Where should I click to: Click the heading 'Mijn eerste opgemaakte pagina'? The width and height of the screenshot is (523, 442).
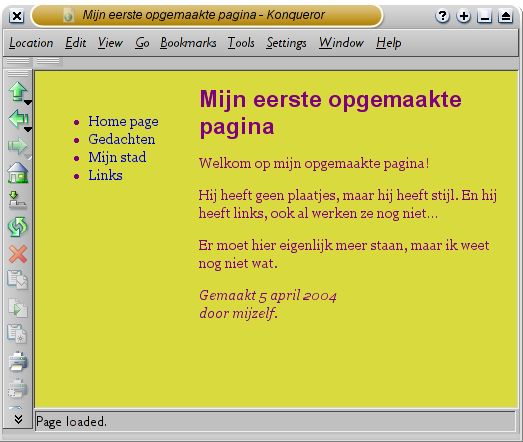point(330,113)
